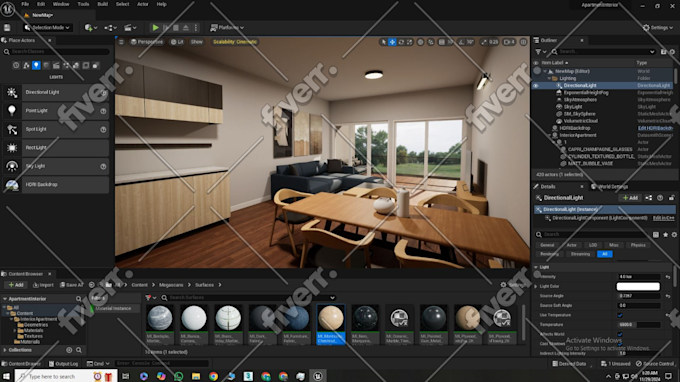Activate the viewport select mode arrow
This screenshot has width=680, height=382.
click(383, 42)
